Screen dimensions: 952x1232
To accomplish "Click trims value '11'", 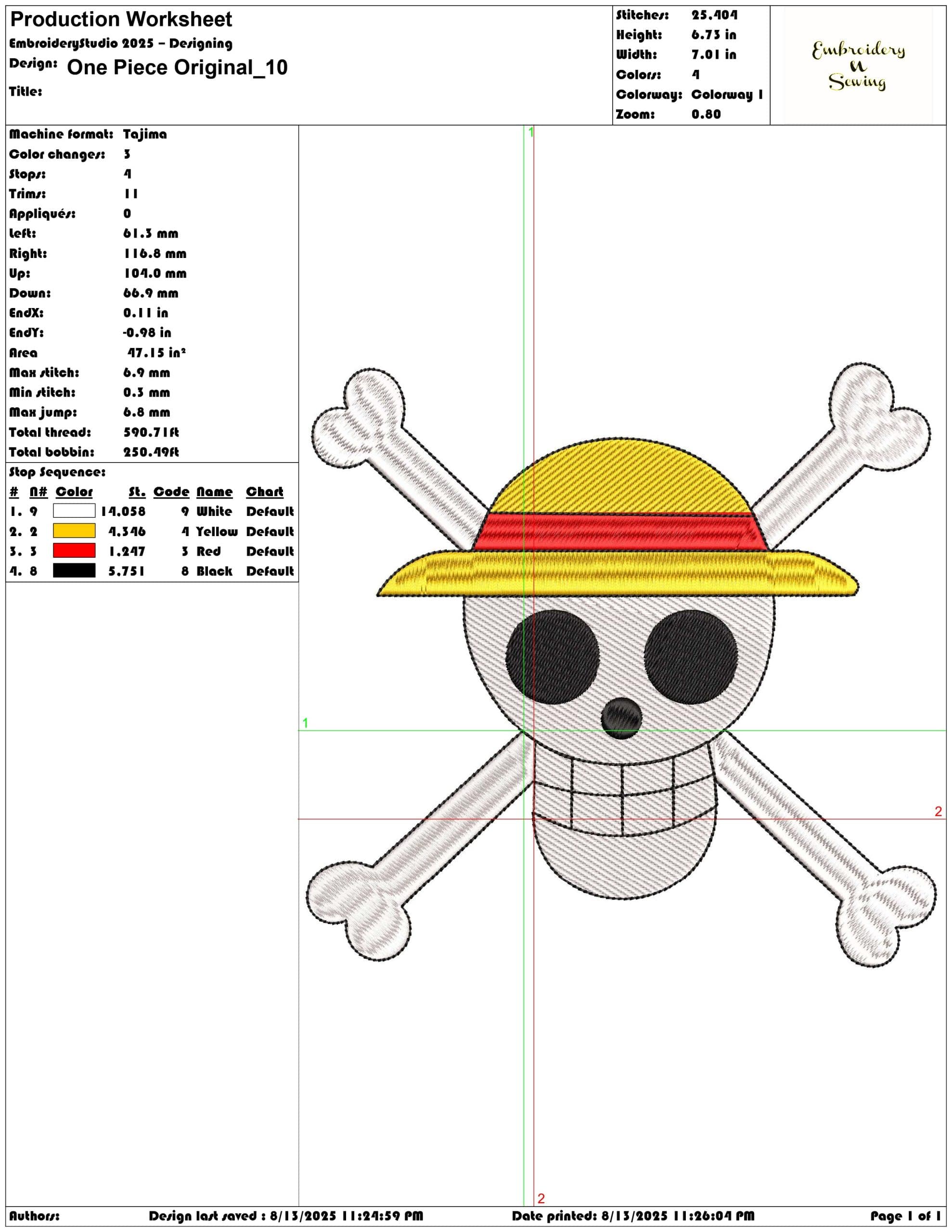I will pos(131,194).
